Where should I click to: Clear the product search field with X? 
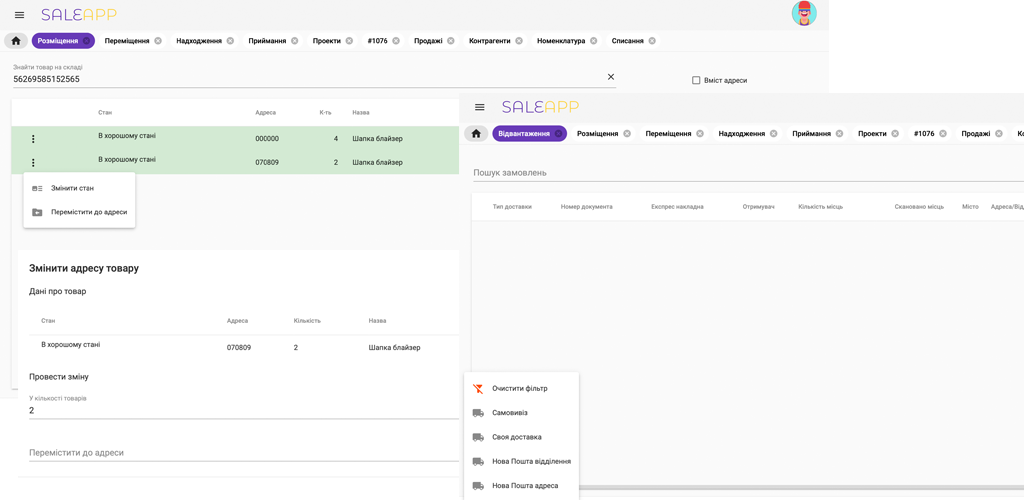(611, 76)
